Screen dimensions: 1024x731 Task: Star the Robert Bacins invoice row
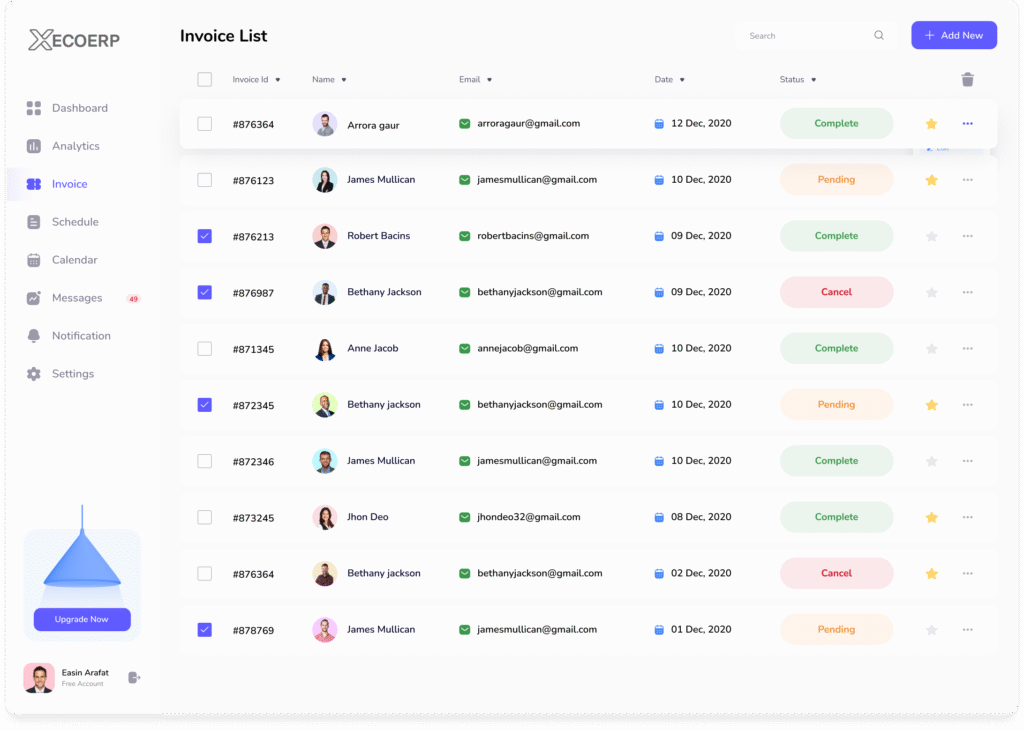click(x=931, y=236)
